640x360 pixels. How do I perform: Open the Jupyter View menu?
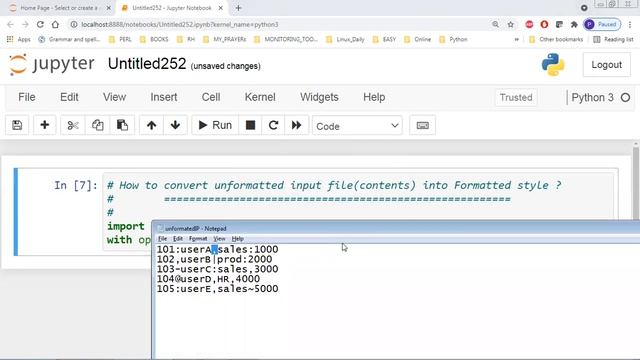coord(114,97)
